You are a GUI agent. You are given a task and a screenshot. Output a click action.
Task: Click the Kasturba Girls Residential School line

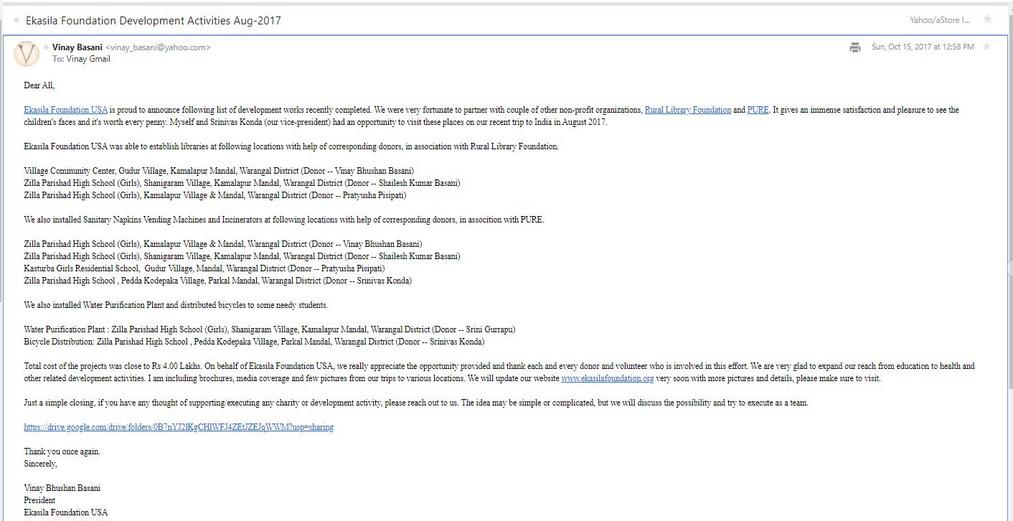coord(204,268)
